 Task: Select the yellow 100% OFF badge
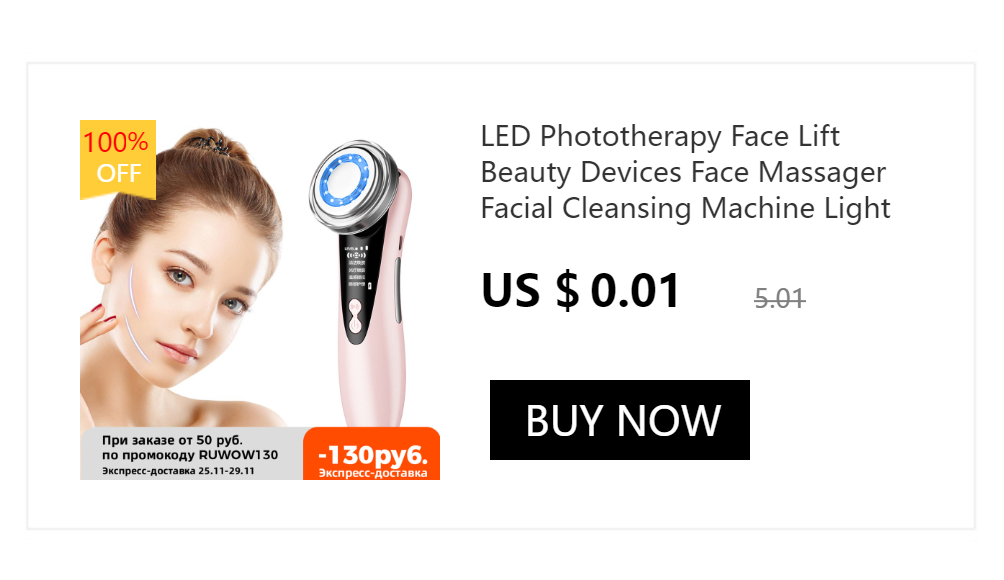118,159
